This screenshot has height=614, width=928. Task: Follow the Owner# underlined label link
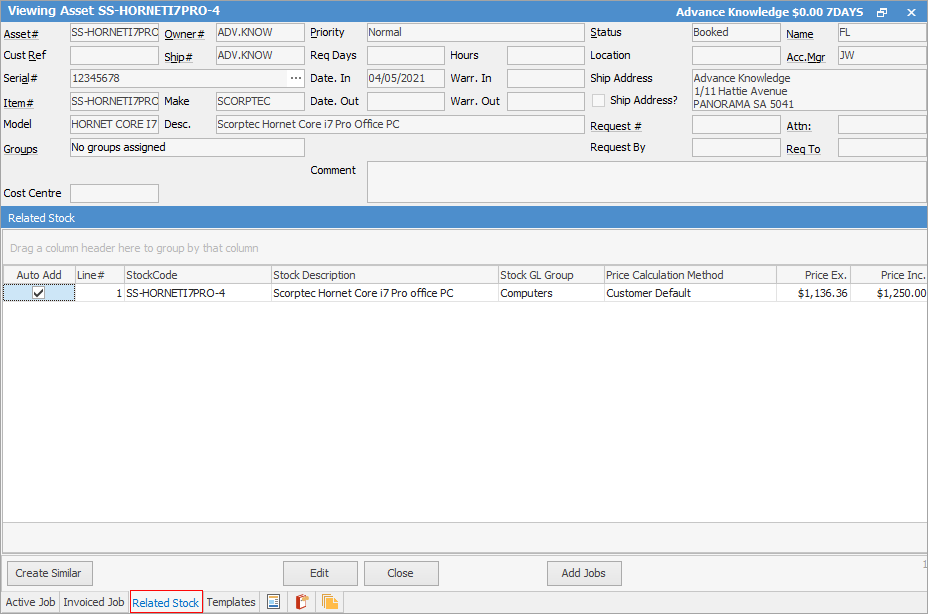click(183, 33)
